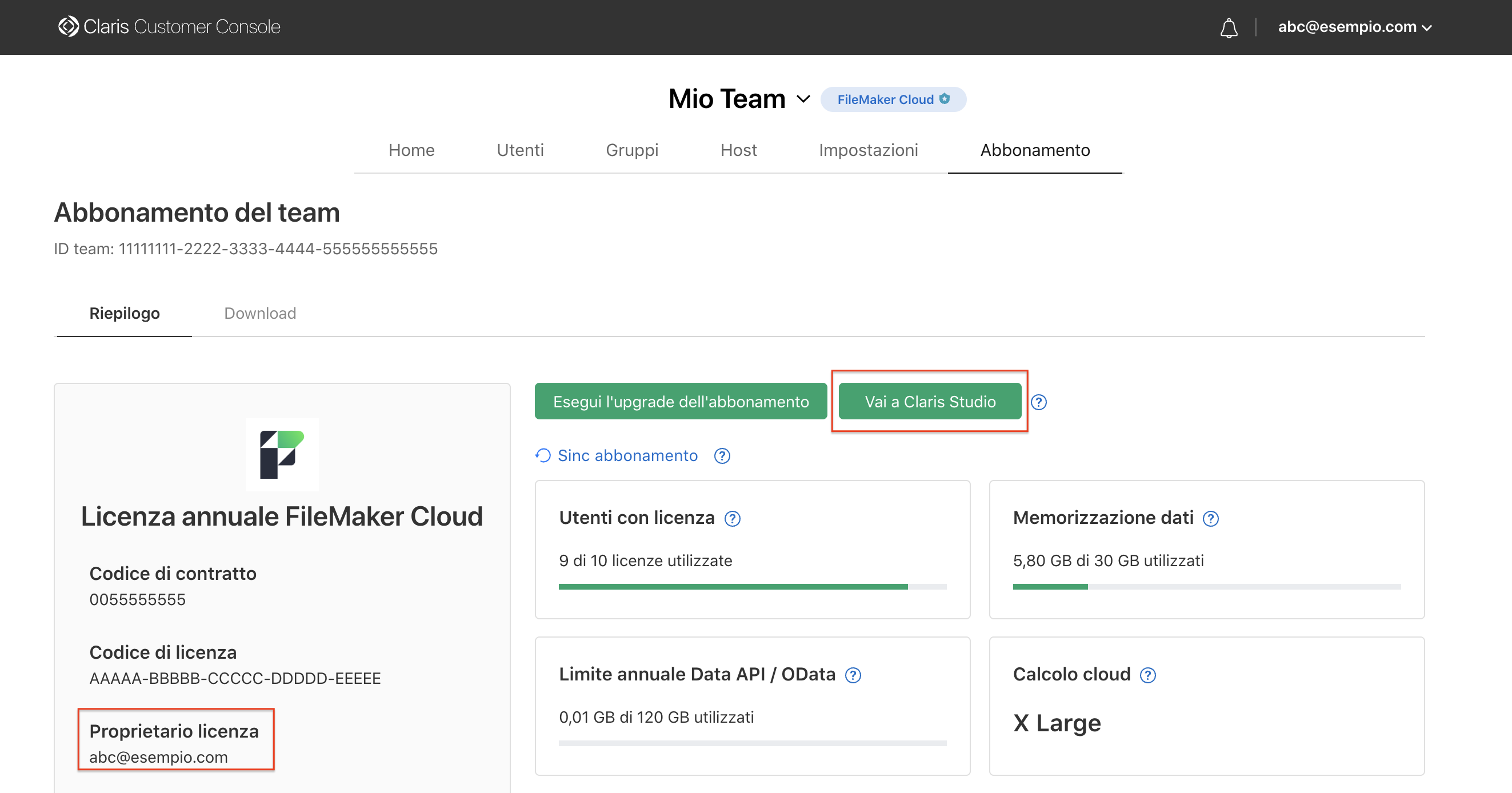1512x793 pixels.
Task: Click the Utenti con licenza progress bar
Action: coord(752,587)
